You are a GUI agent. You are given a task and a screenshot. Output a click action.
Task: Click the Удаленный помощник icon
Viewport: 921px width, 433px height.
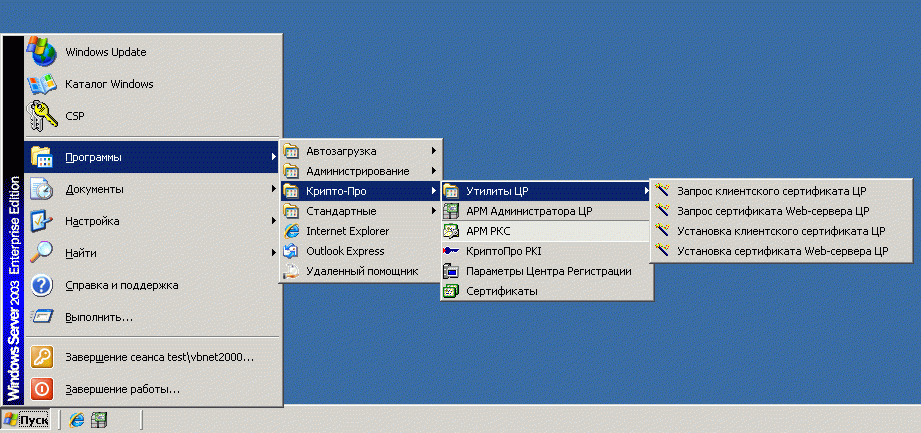[x=291, y=271]
